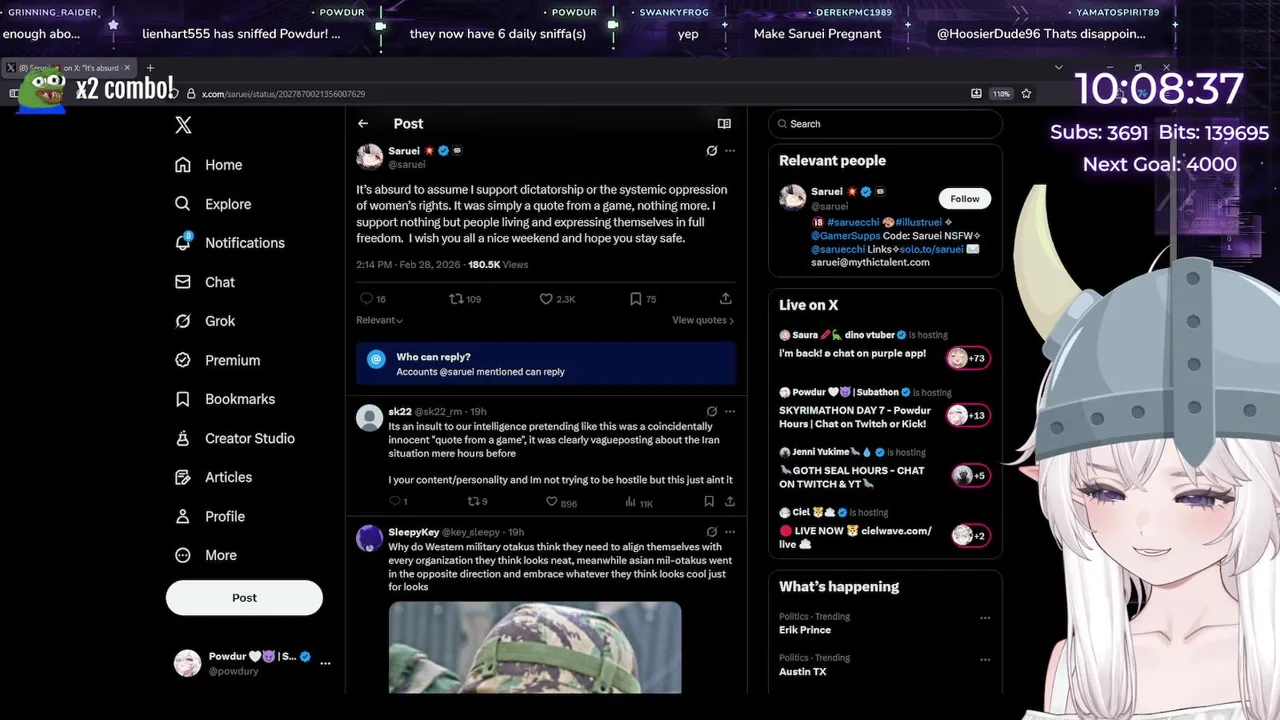Open options for Austin TX trend
1280x720 pixels.
pyautogui.click(x=985, y=660)
